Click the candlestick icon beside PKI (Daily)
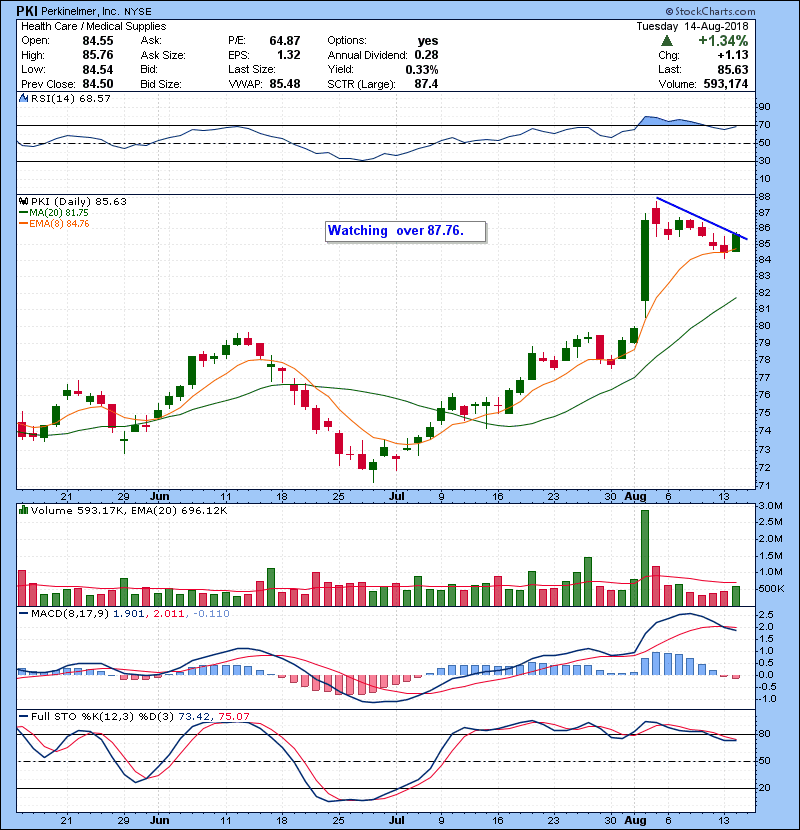The image size is (800, 830). click(x=23, y=201)
